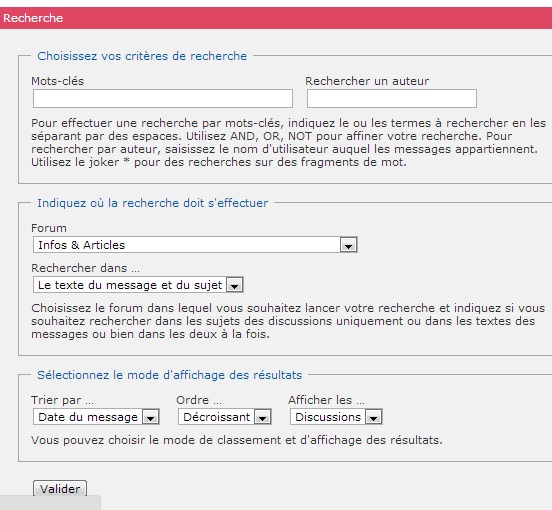
Task: Click the Ordre ... label
Action: click(199, 400)
